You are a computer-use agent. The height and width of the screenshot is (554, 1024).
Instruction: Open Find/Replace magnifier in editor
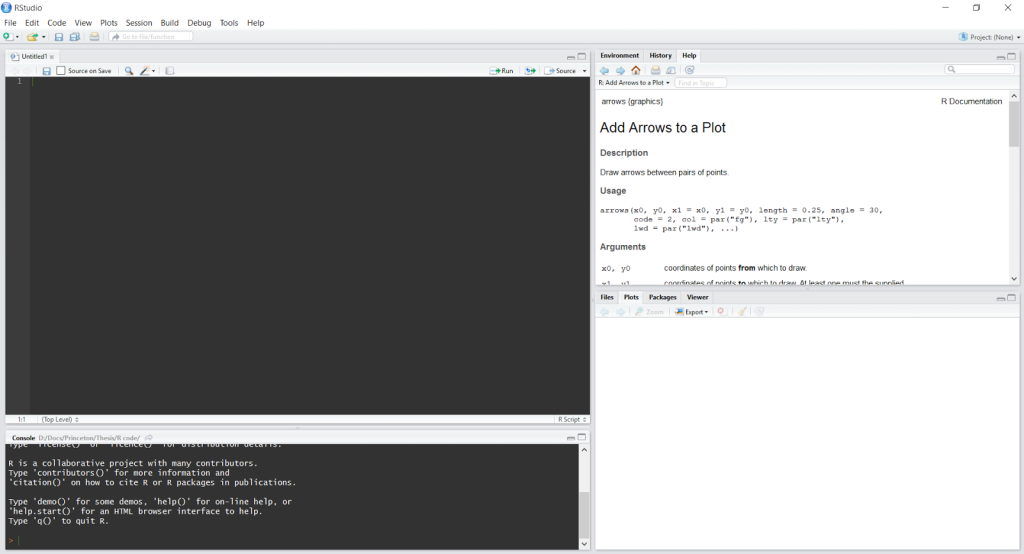[129, 71]
